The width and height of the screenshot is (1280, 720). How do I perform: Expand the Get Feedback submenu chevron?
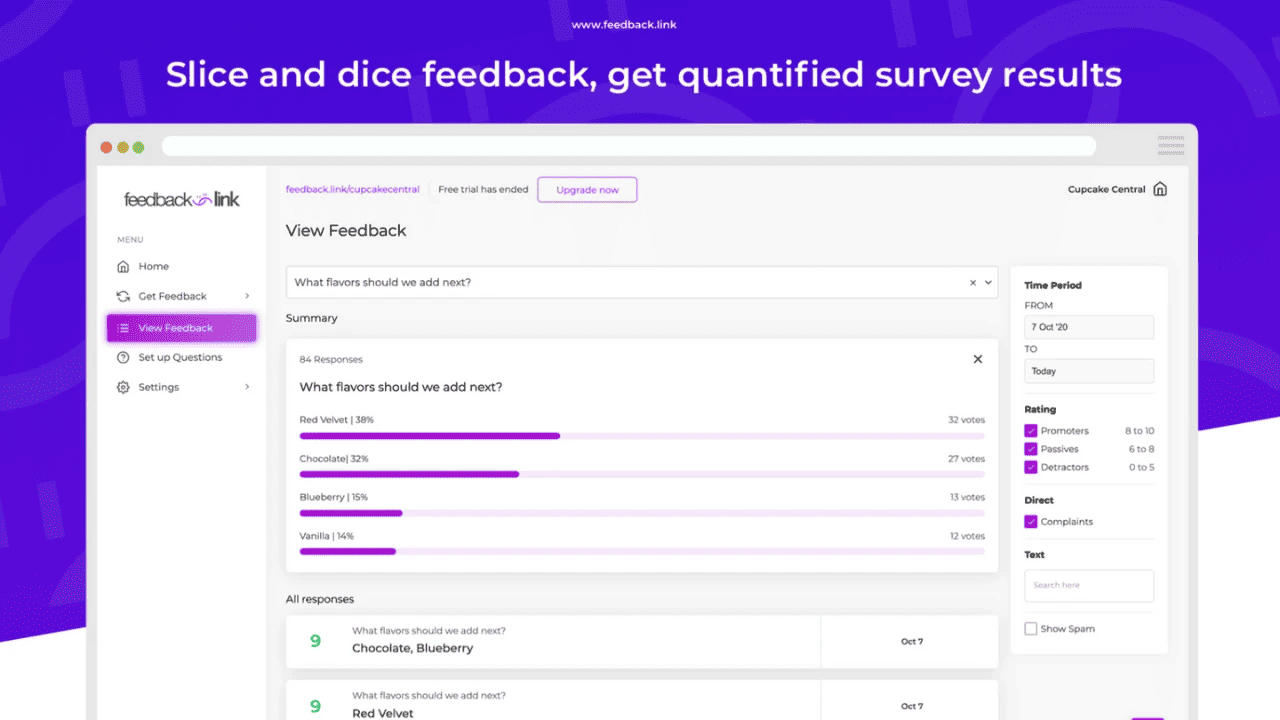(x=247, y=296)
